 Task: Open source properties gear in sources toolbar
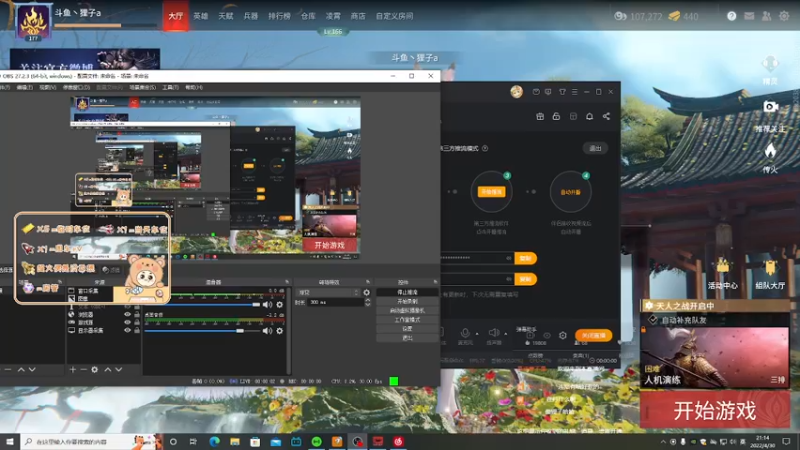click(94, 369)
